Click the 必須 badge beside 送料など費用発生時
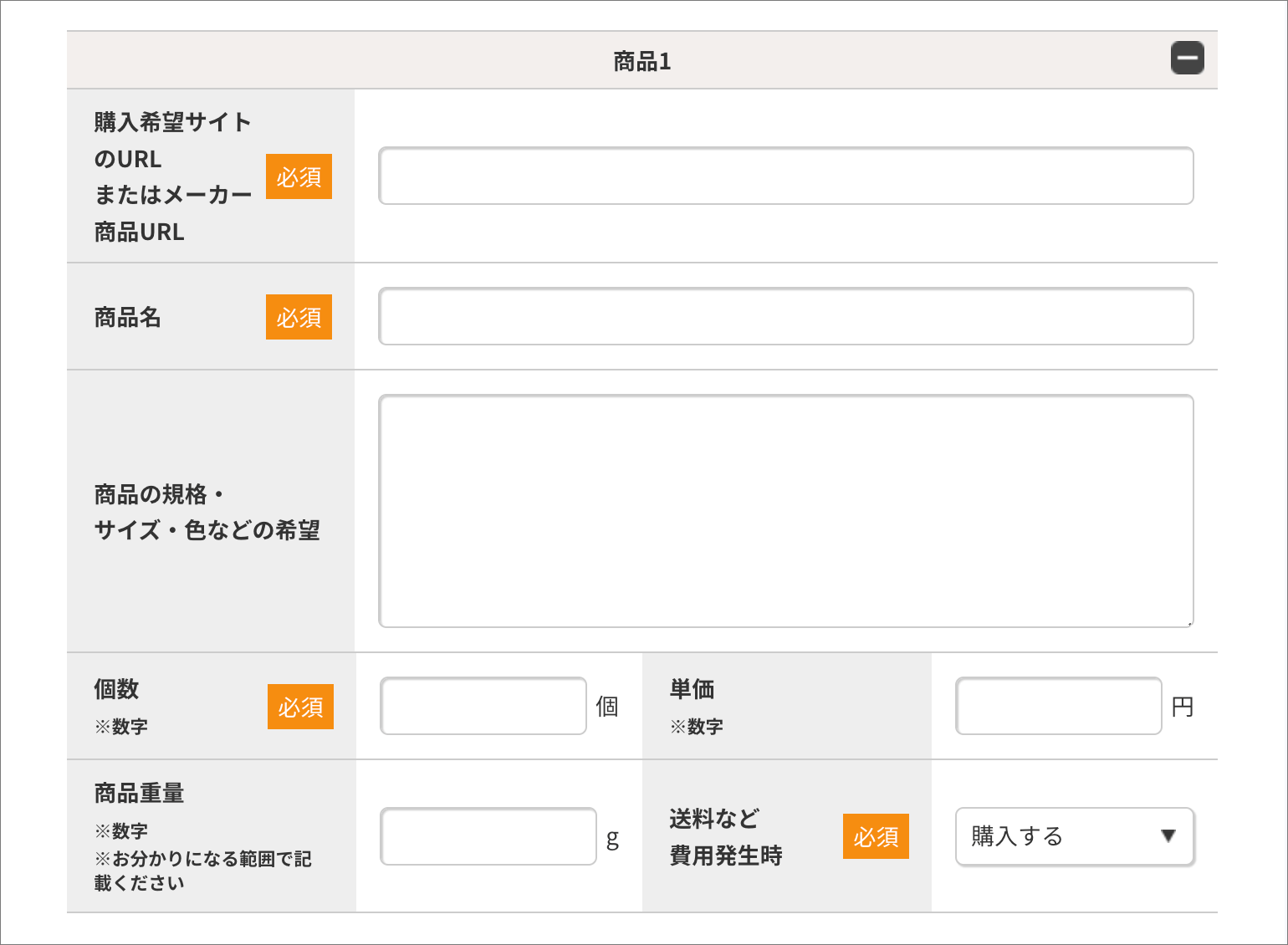This screenshot has height=945, width=1288. pos(876,836)
